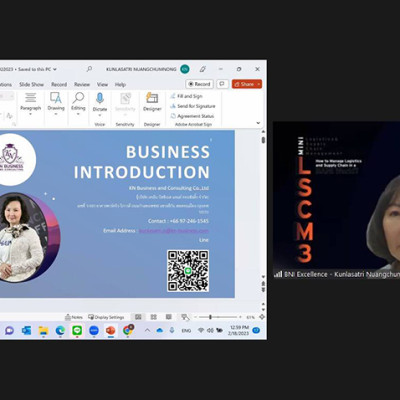Open LINE app from the taskbar
The image size is (400, 400).
click(x=77, y=330)
